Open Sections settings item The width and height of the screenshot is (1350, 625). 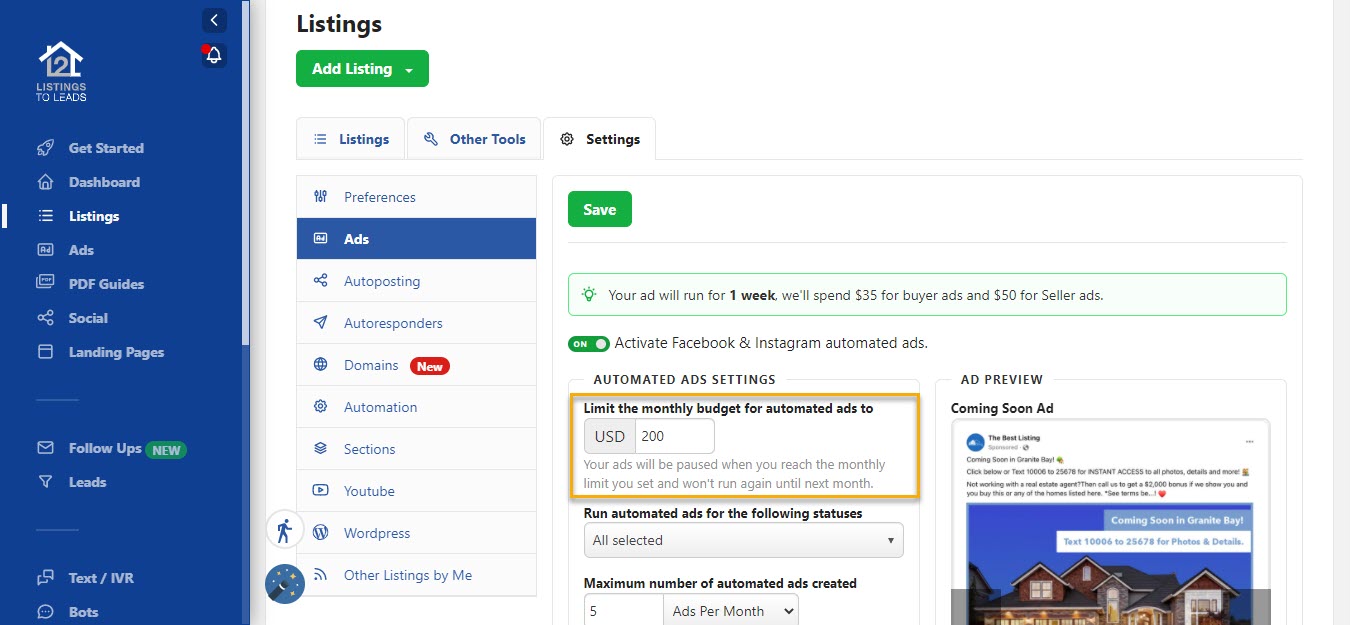click(416, 449)
